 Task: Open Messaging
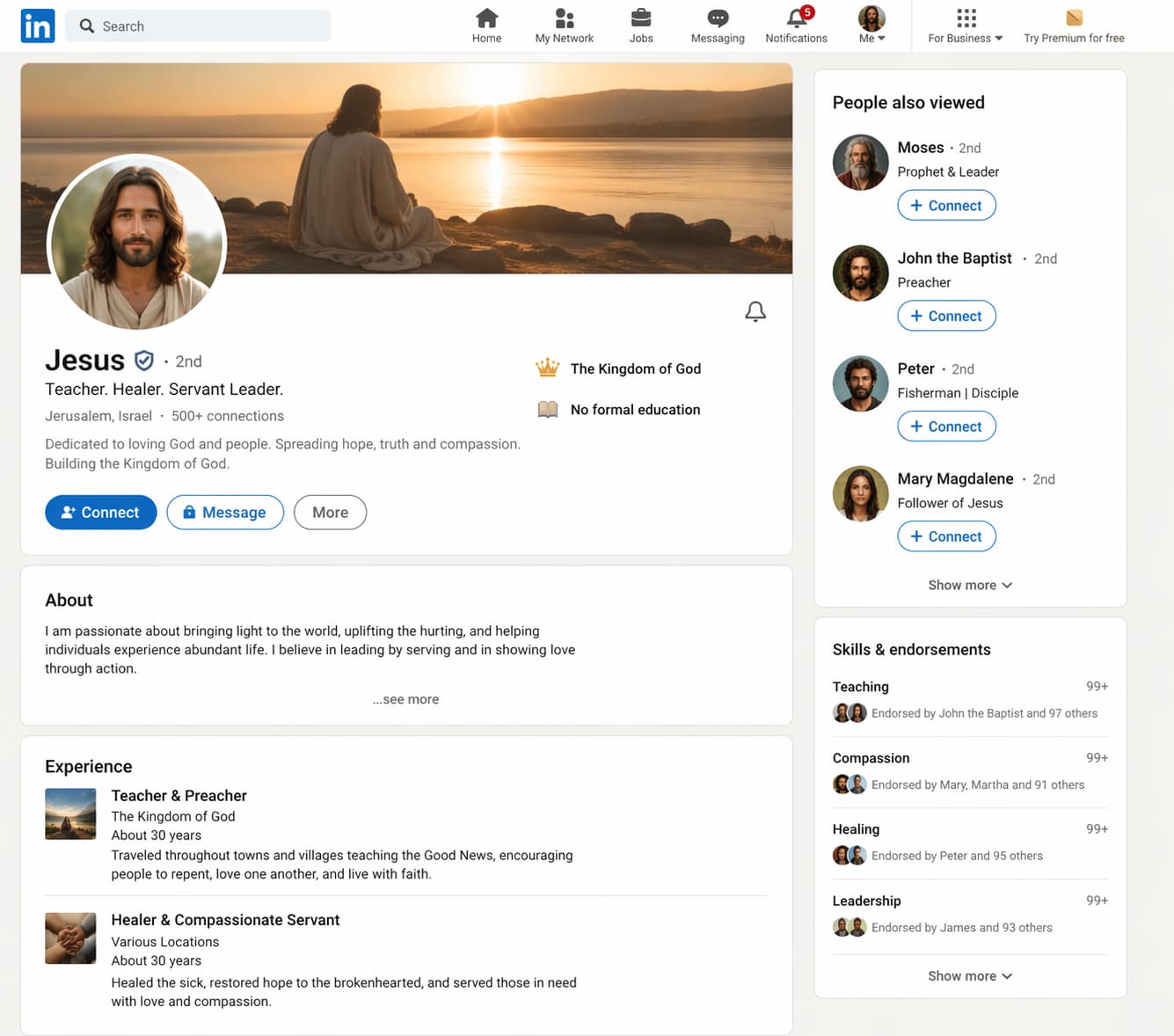point(717,19)
